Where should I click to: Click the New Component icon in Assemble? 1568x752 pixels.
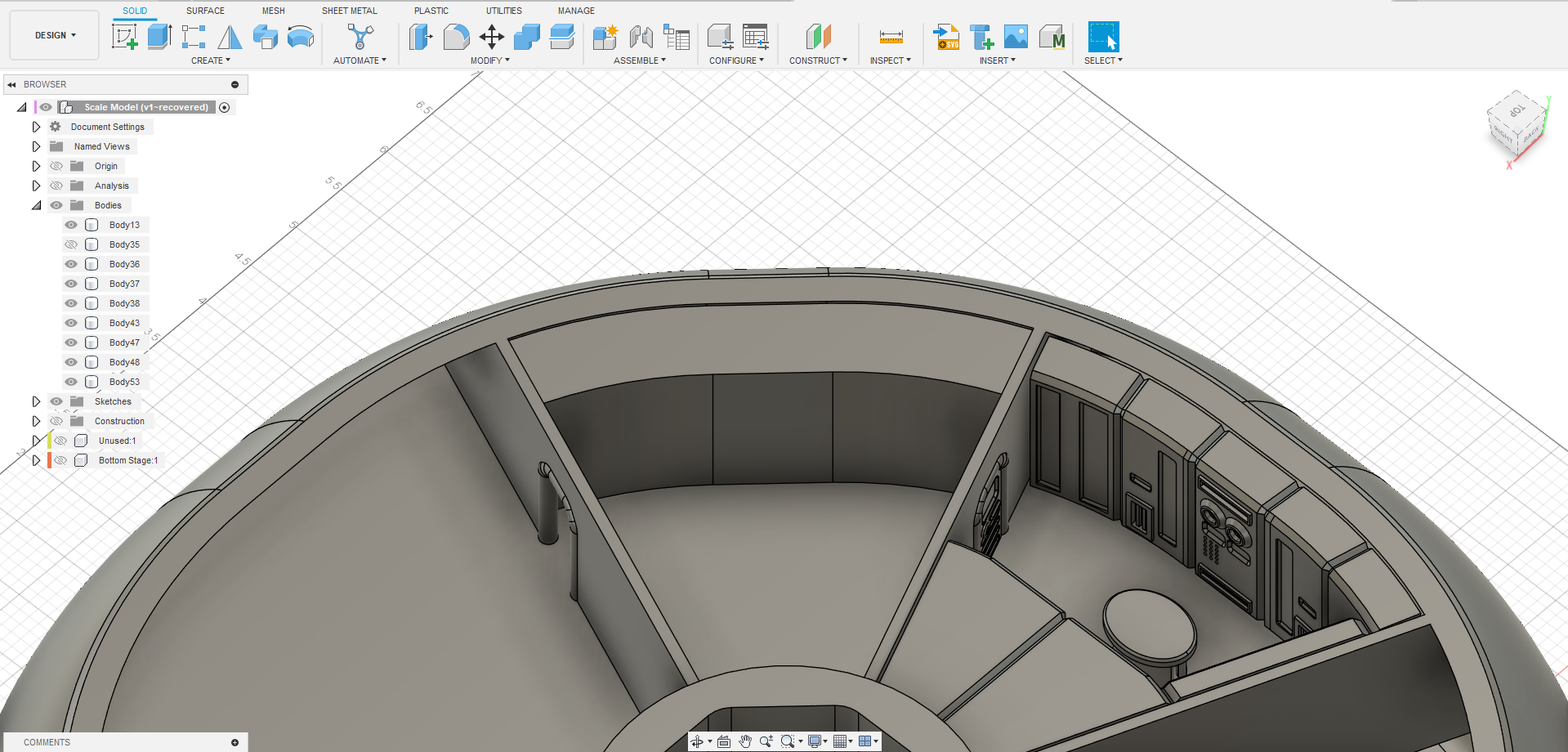[605, 36]
